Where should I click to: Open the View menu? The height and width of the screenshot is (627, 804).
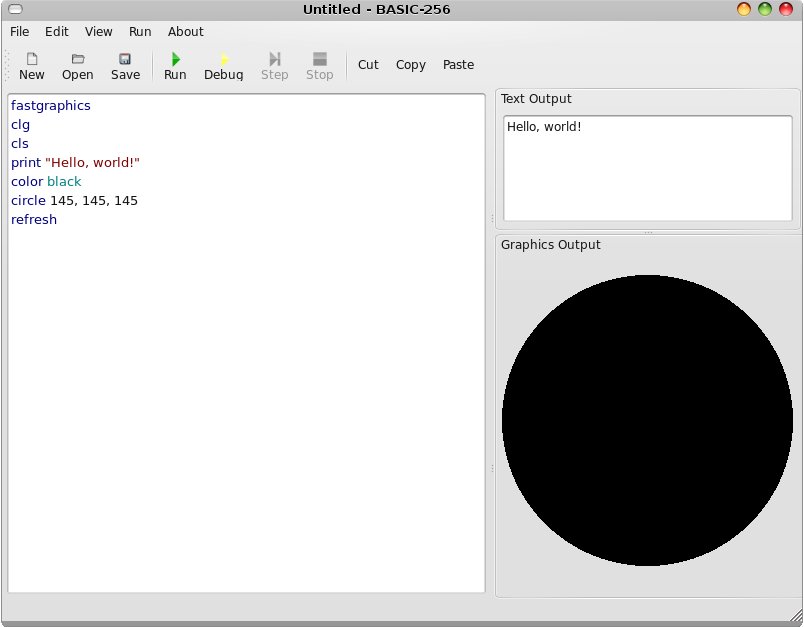click(97, 31)
